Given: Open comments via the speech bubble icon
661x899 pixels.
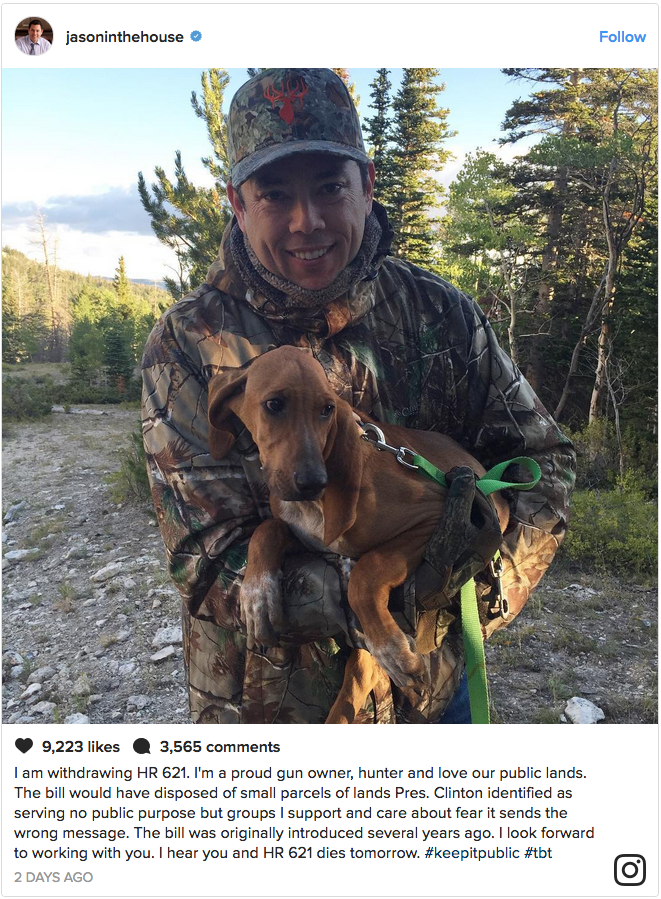Looking at the screenshot, I should [142, 746].
